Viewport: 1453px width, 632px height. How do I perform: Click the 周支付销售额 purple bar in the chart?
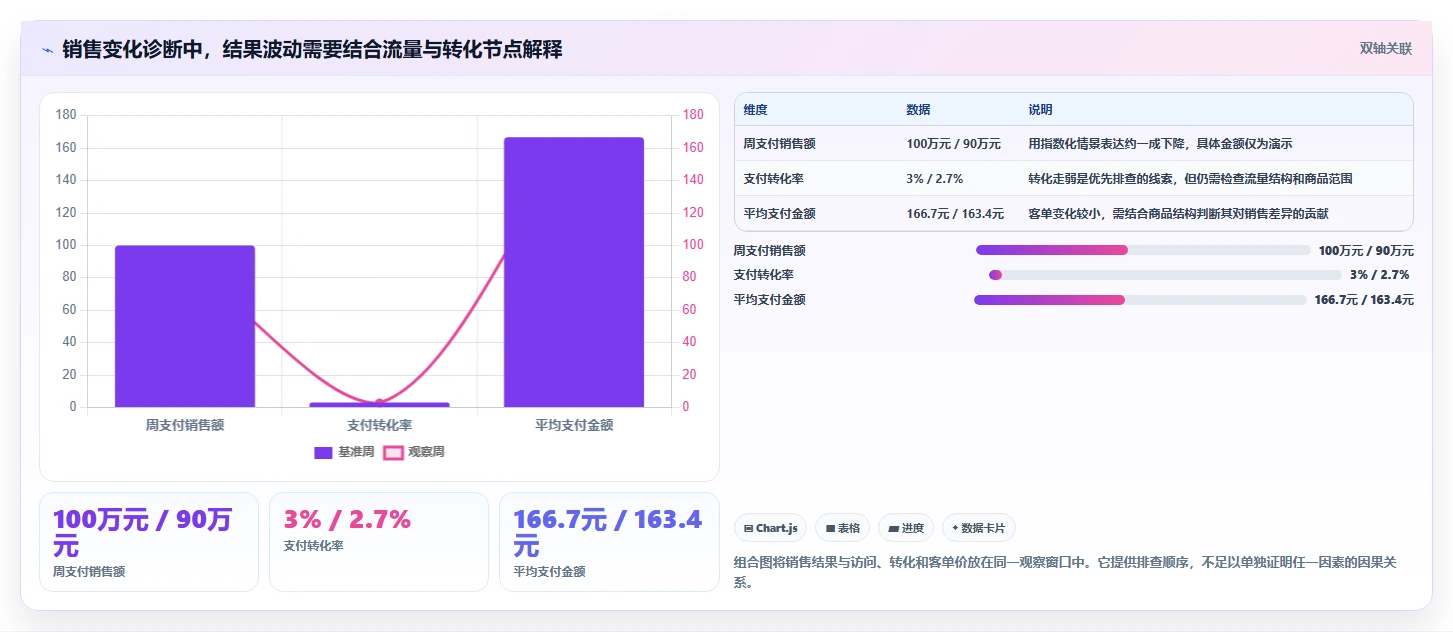tap(185, 326)
